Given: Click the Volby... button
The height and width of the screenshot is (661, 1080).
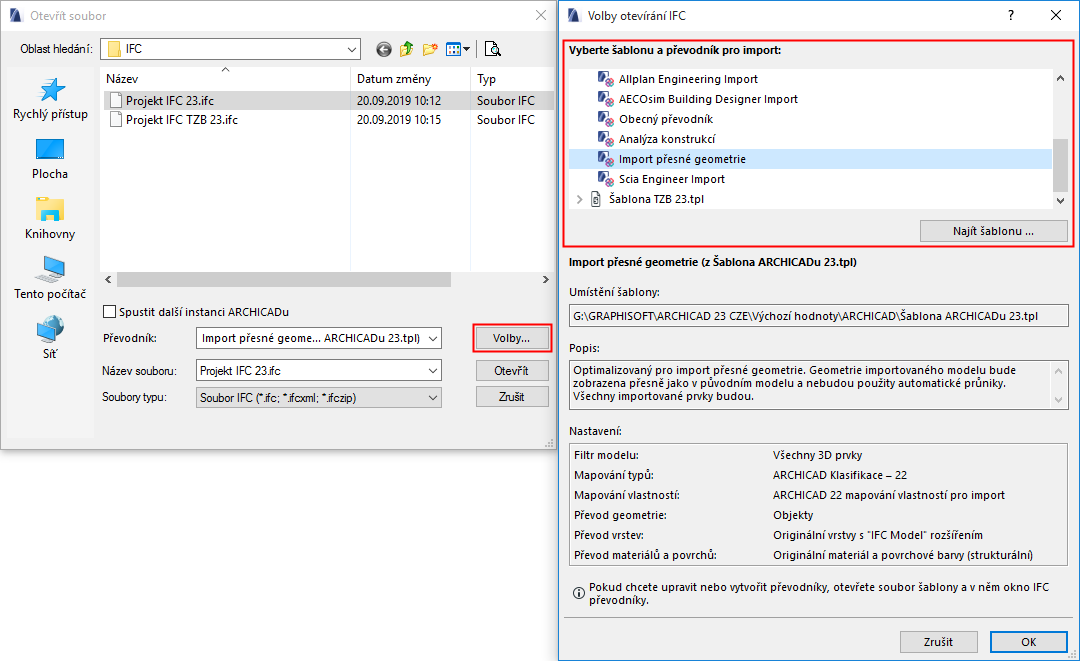Looking at the screenshot, I should pyautogui.click(x=512, y=338).
